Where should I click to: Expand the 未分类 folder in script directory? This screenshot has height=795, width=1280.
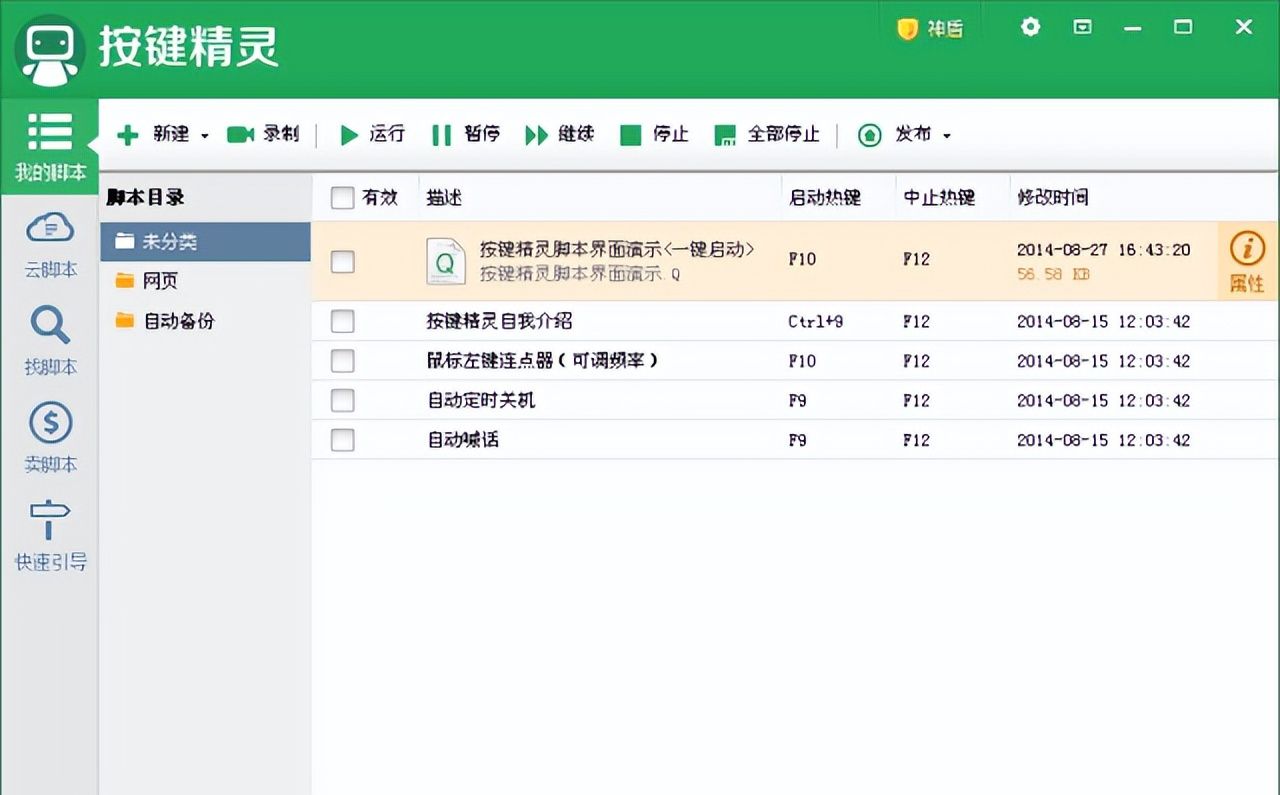(x=170, y=241)
